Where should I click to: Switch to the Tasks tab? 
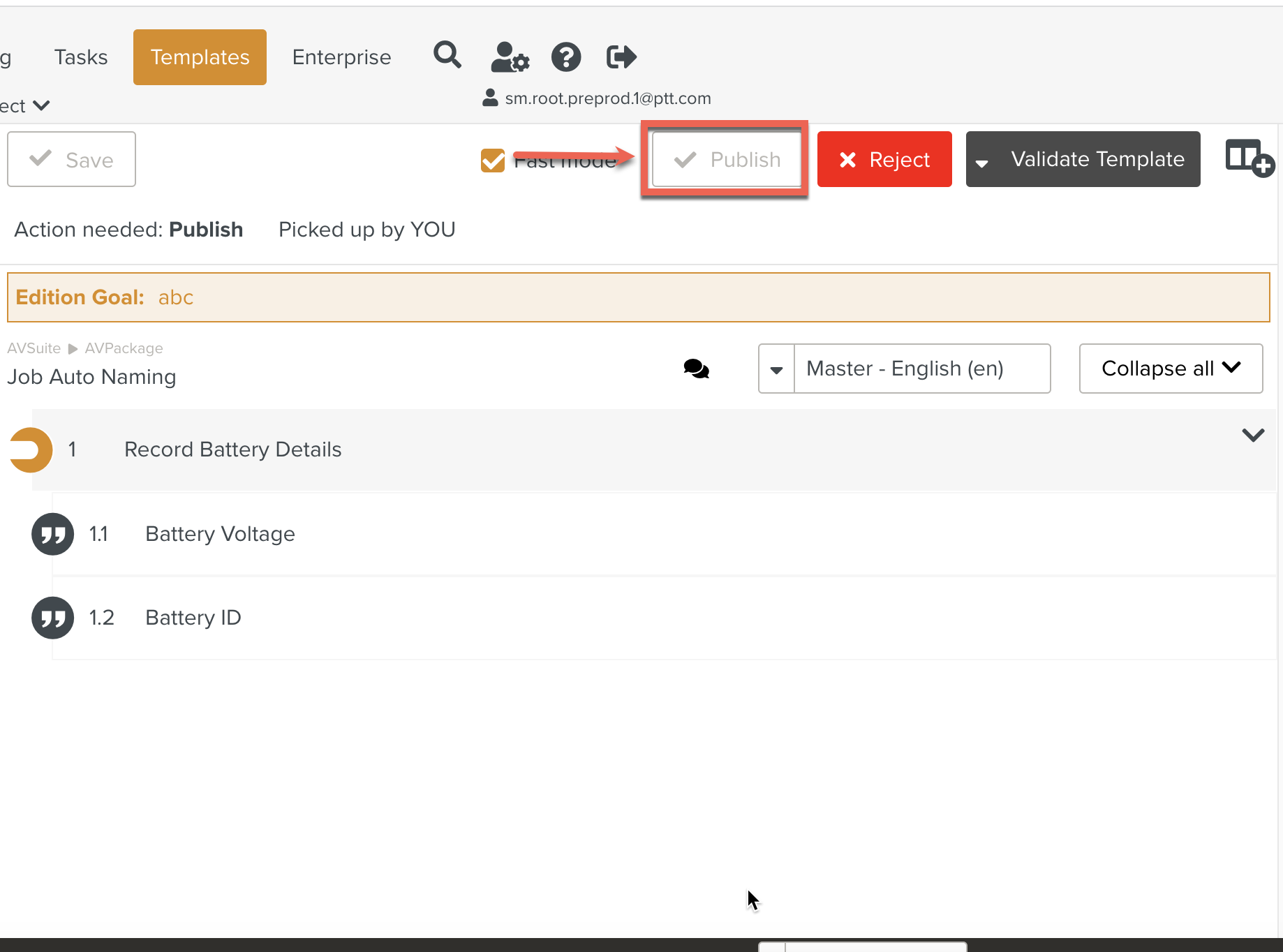click(81, 57)
